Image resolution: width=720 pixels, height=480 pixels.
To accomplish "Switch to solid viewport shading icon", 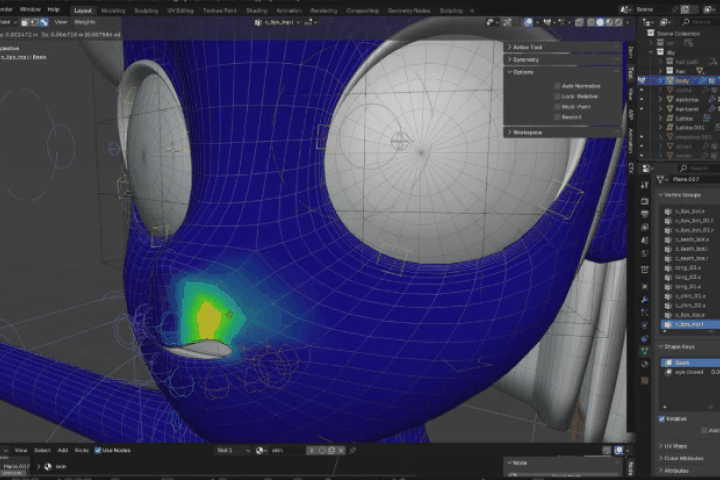I will click(598, 21).
